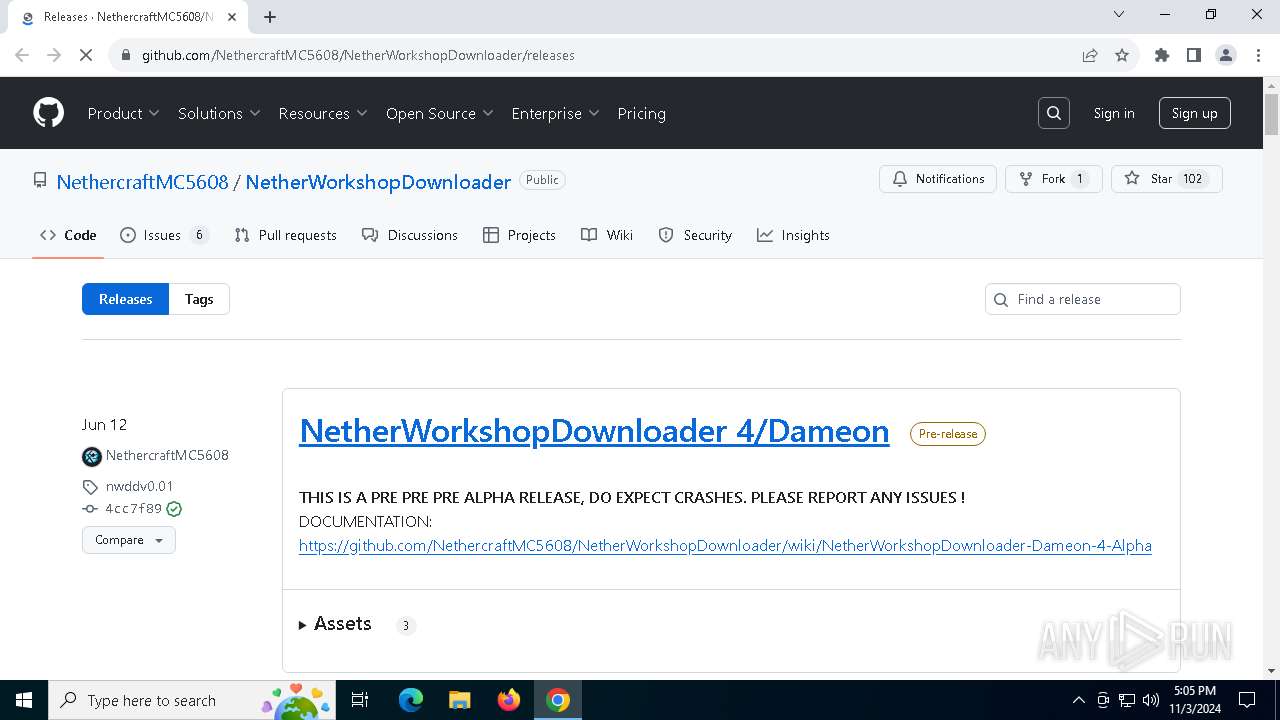
Task: Open the nwddv0.01 tag link
Action: [139, 486]
